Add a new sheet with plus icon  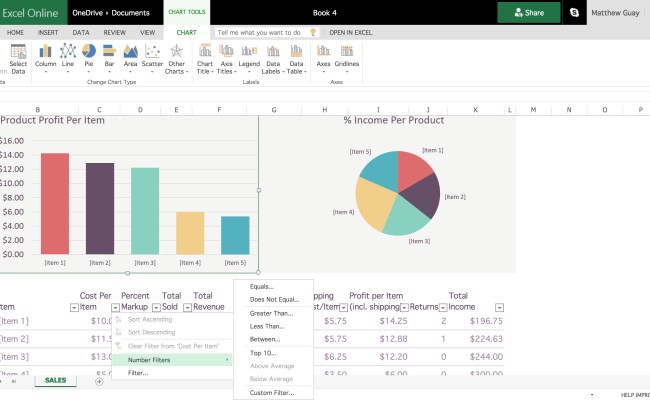pos(99,381)
